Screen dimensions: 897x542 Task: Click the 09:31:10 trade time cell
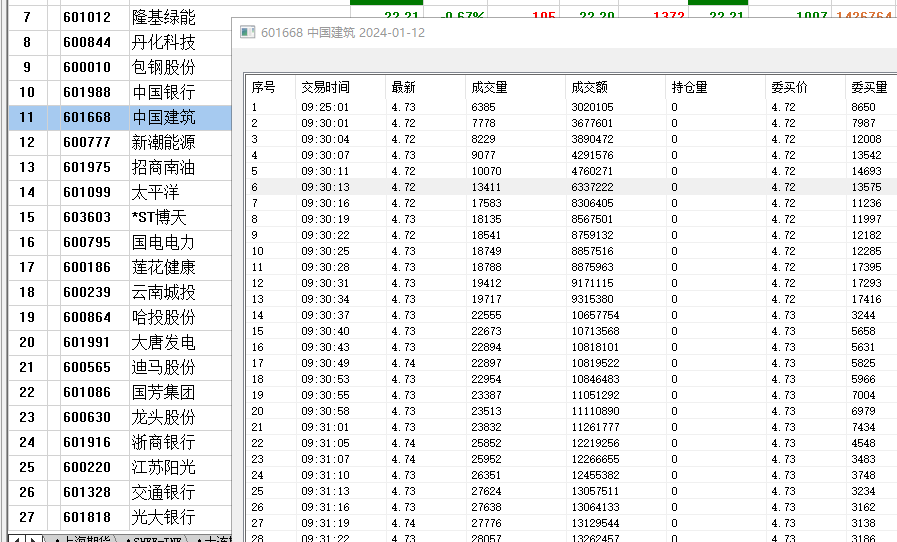pos(325,476)
